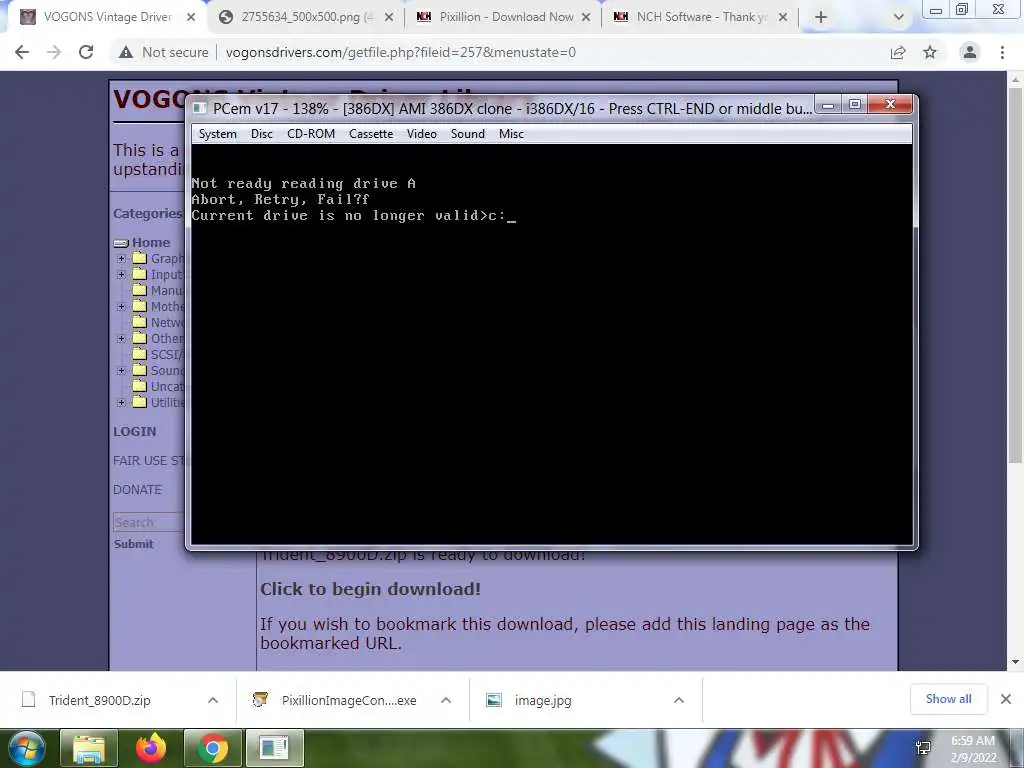This screenshot has height=768, width=1024.
Task: Close the downloads bar
Action: (x=1006, y=699)
